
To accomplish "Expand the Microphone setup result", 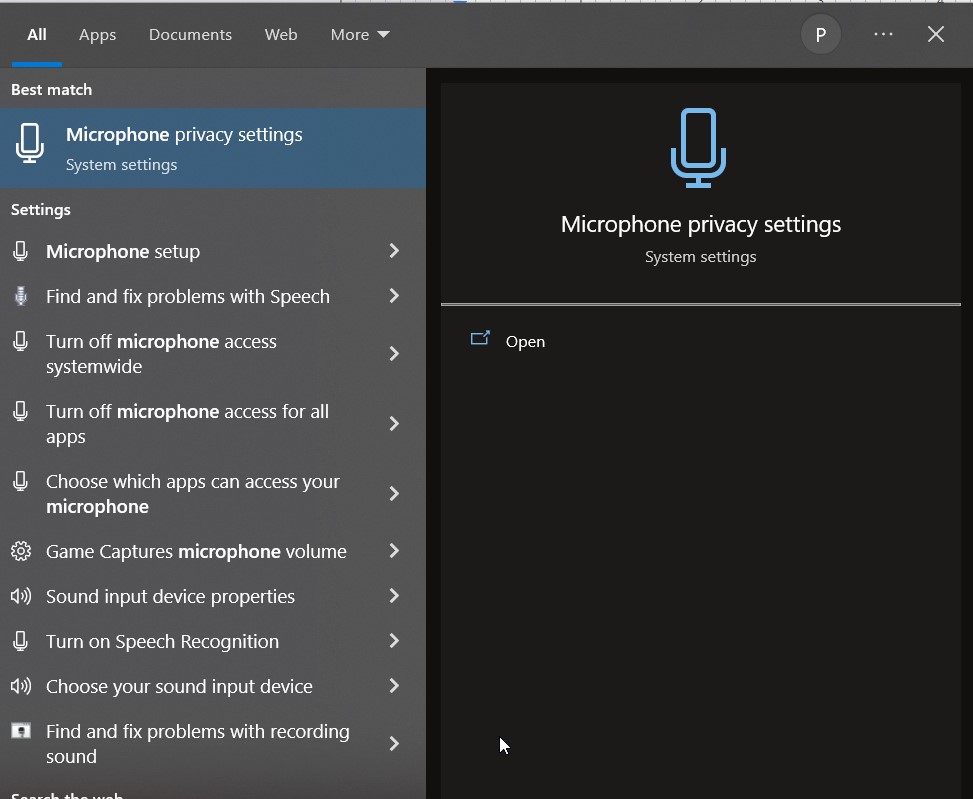I will coord(393,251).
